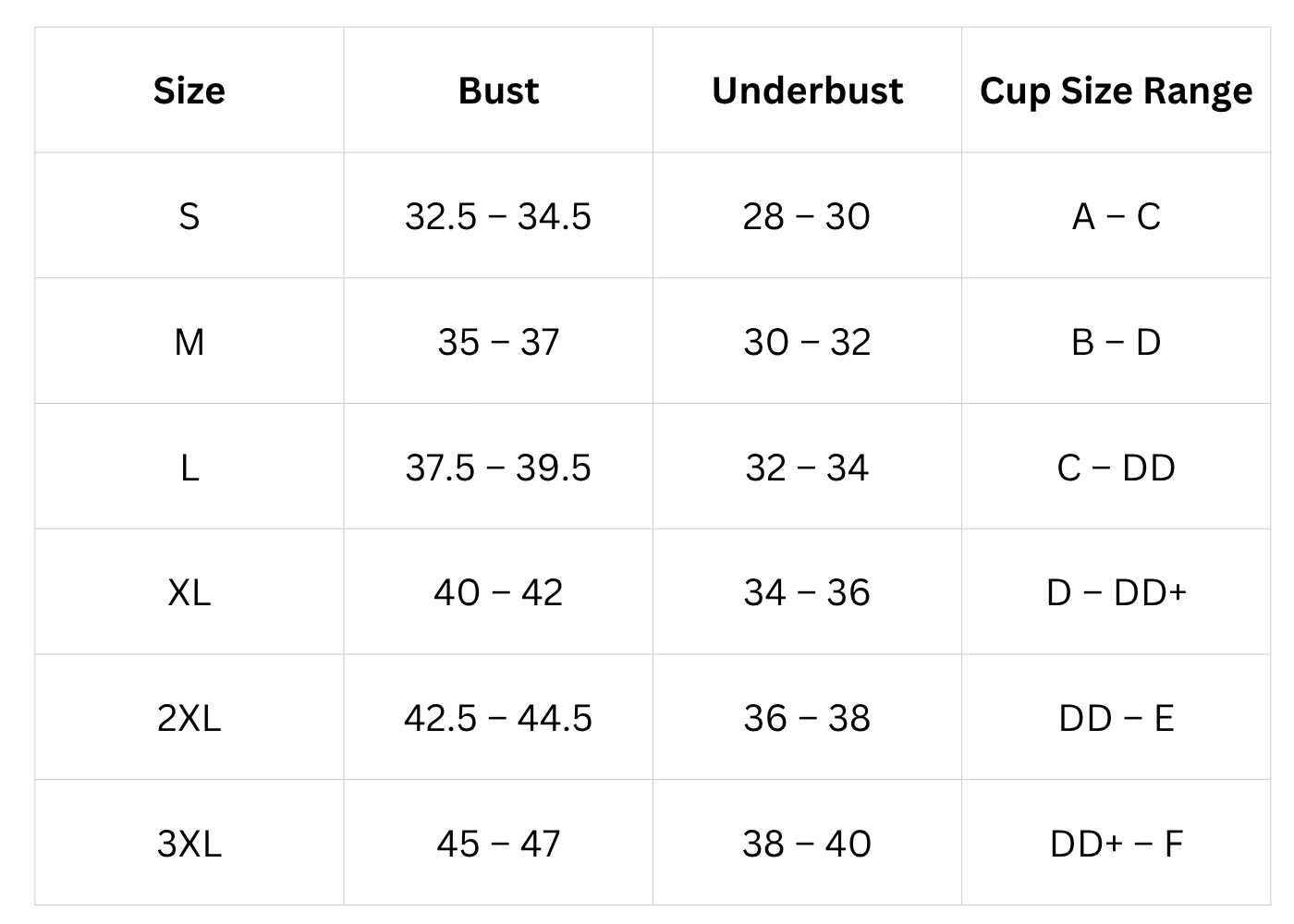Click underbust value 34 – 36
Viewport: 1294px width, 924px height.
[807, 592]
